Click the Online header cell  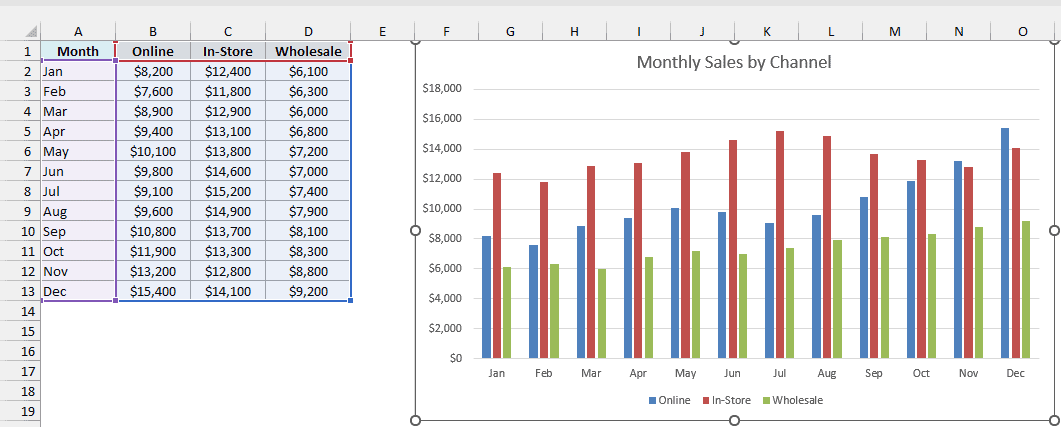click(153, 51)
